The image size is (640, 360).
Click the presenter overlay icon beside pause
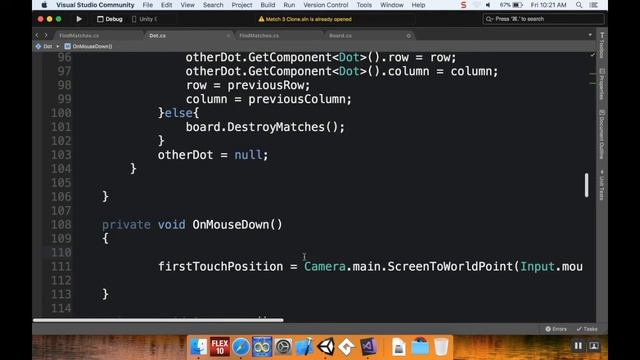coord(594,346)
